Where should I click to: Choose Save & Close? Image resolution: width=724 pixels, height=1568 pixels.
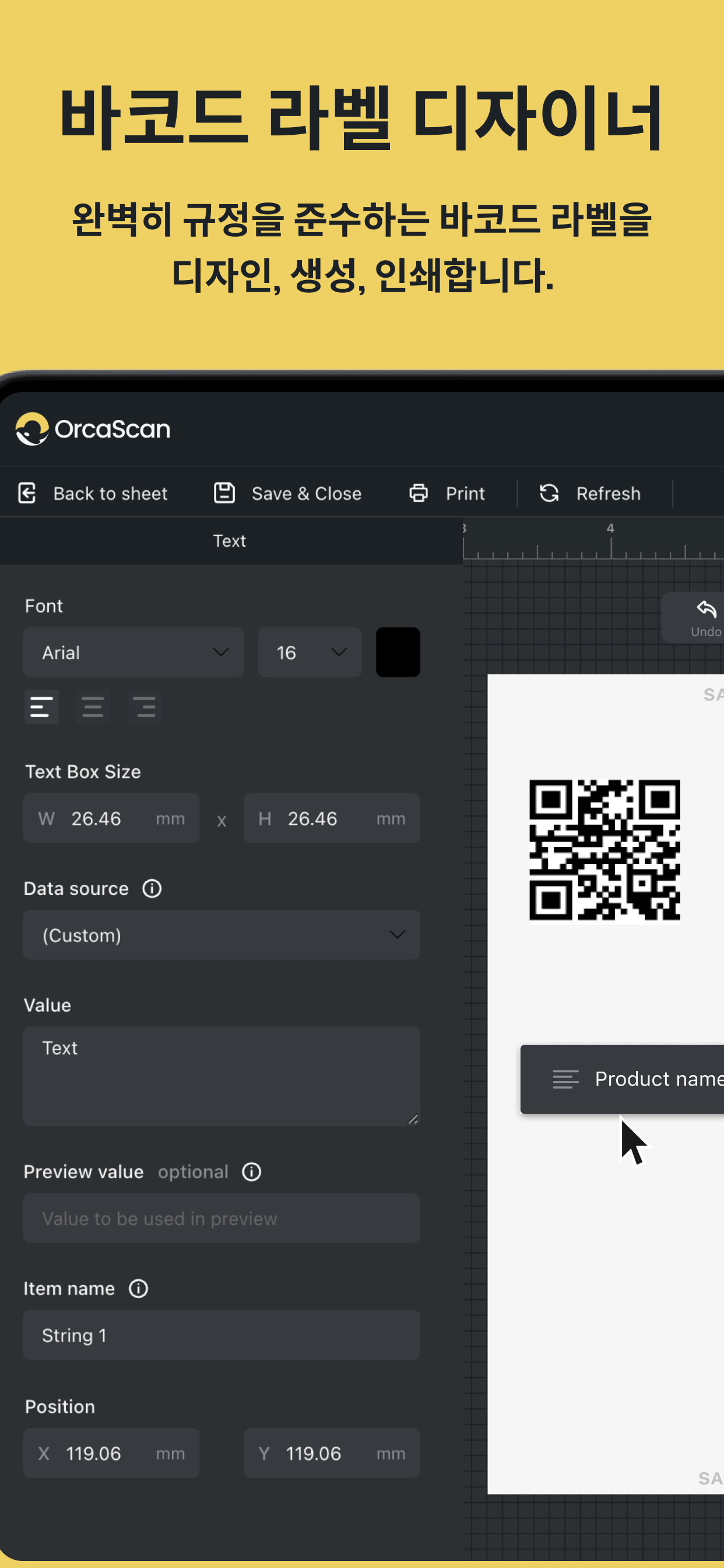[288, 493]
